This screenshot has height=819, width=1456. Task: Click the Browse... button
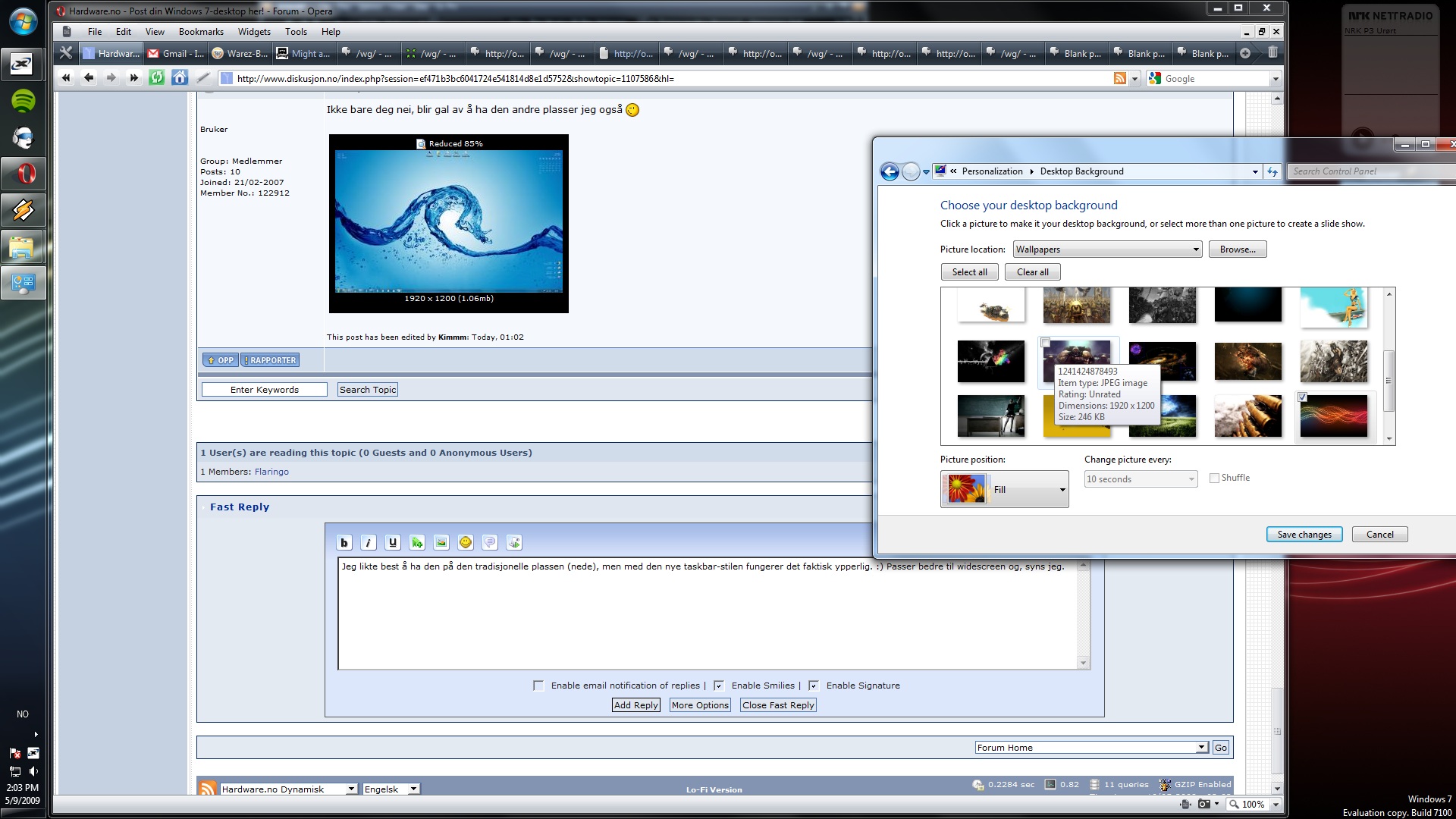point(1238,249)
